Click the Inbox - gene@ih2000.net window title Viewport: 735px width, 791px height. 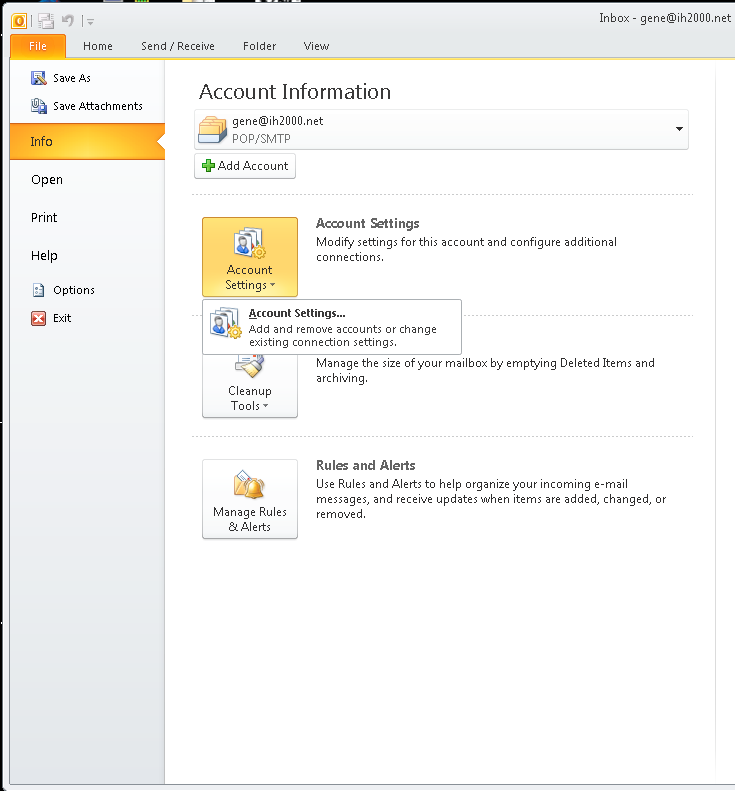pyautogui.click(x=665, y=18)
